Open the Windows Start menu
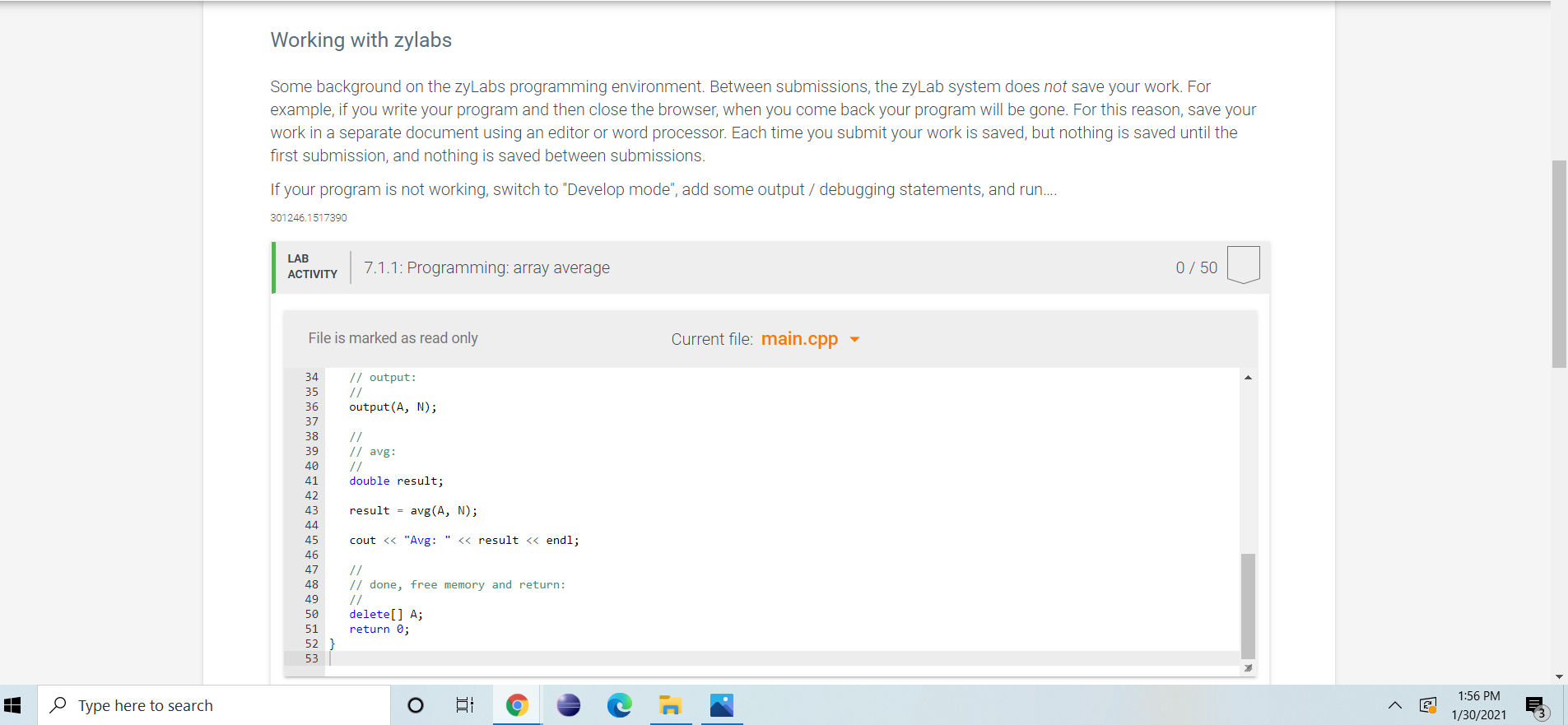1568x725 pixels. pyautogui.click(x=12, y=705)
